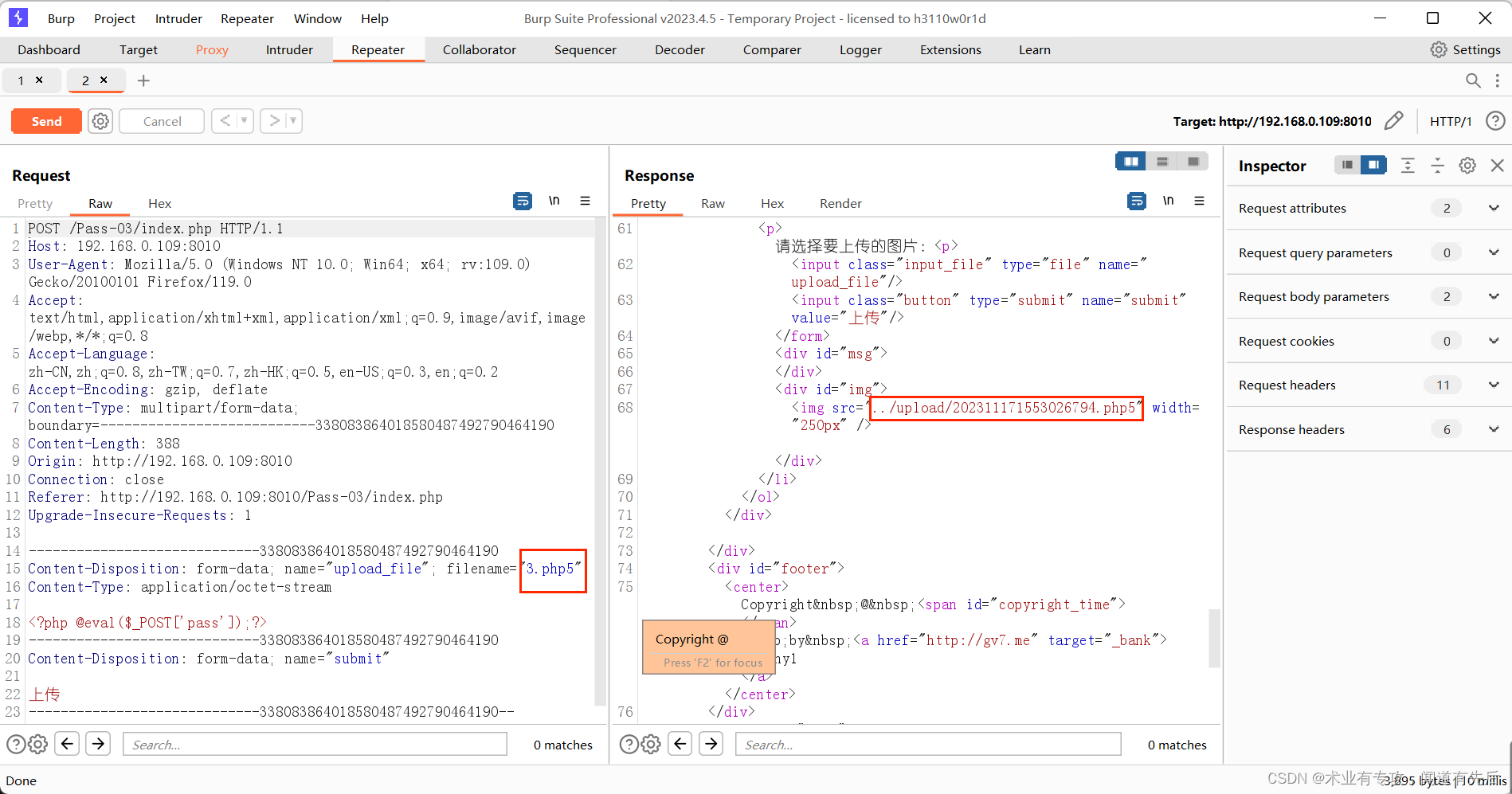Image resolution: width=1512 pixels, height=794 pixels.
Task: Select request Pretty view tab
Action: coord(35,203)
